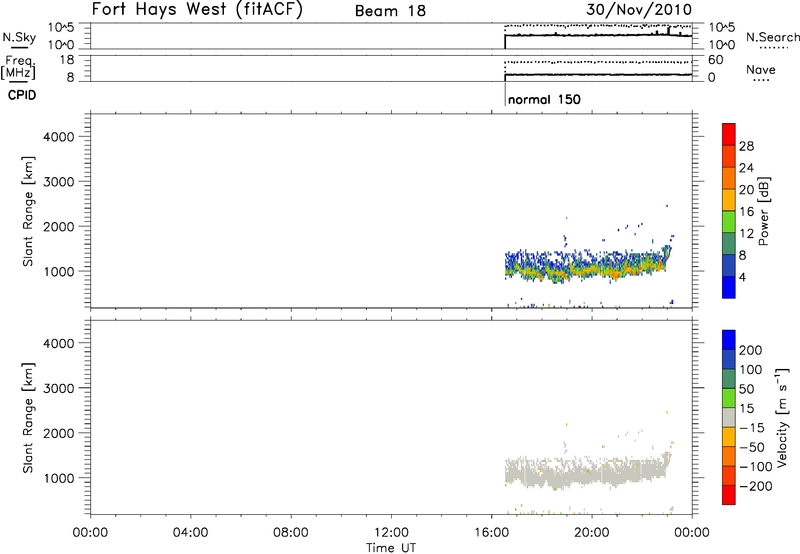Click the "20:00" time tick label

click(592, 533)
